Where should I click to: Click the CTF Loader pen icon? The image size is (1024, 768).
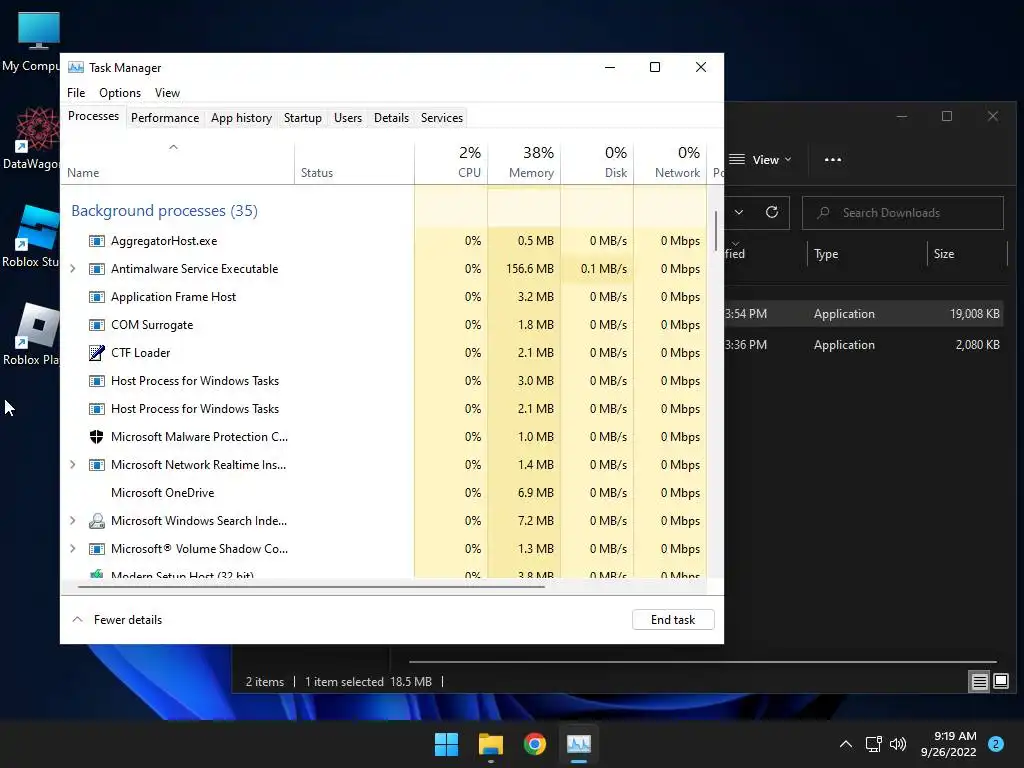(97, 353)
